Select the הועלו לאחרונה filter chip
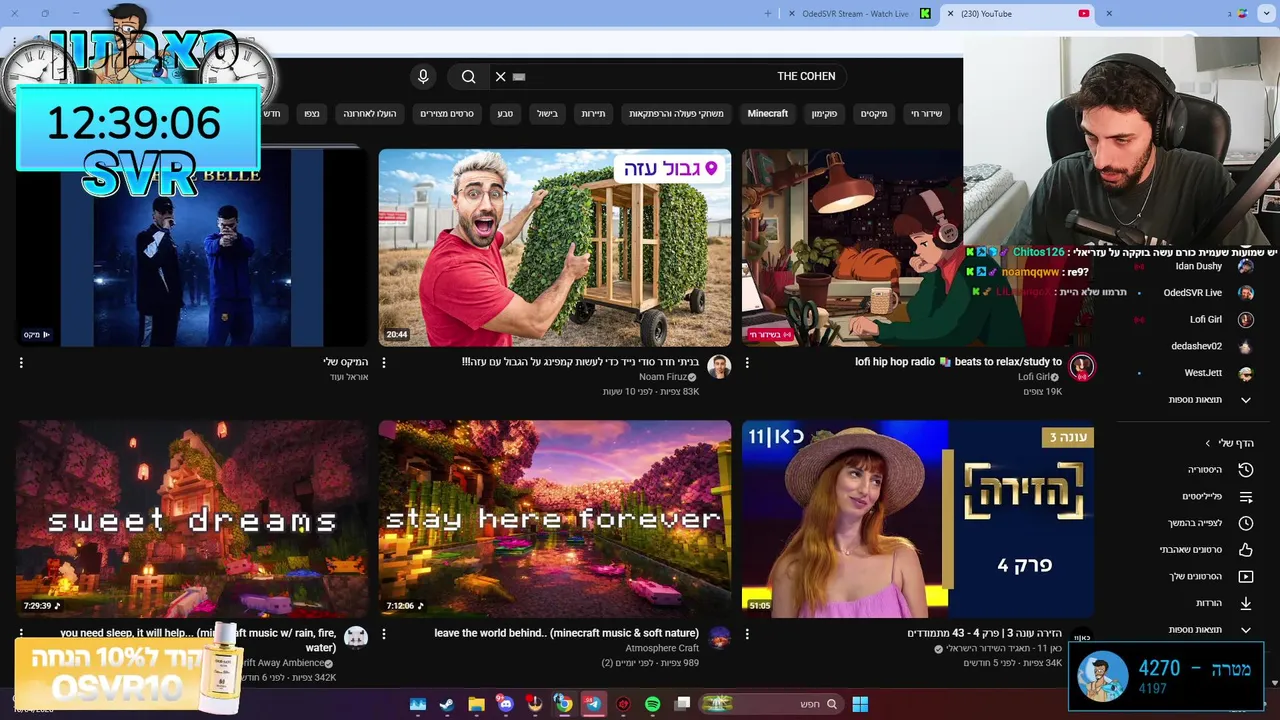This screenshot has height=720, width=1280. coord(370,114)
